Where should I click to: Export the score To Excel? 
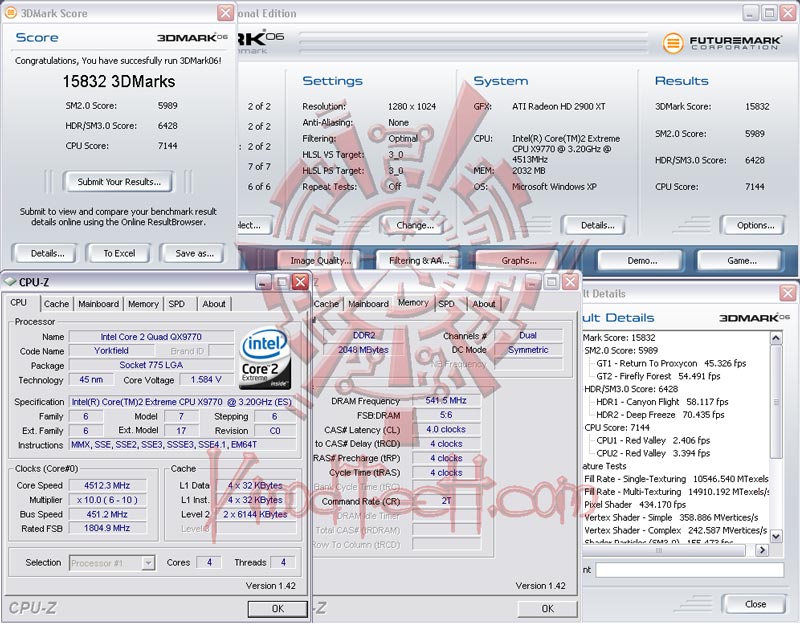click(x=119, y=253)
